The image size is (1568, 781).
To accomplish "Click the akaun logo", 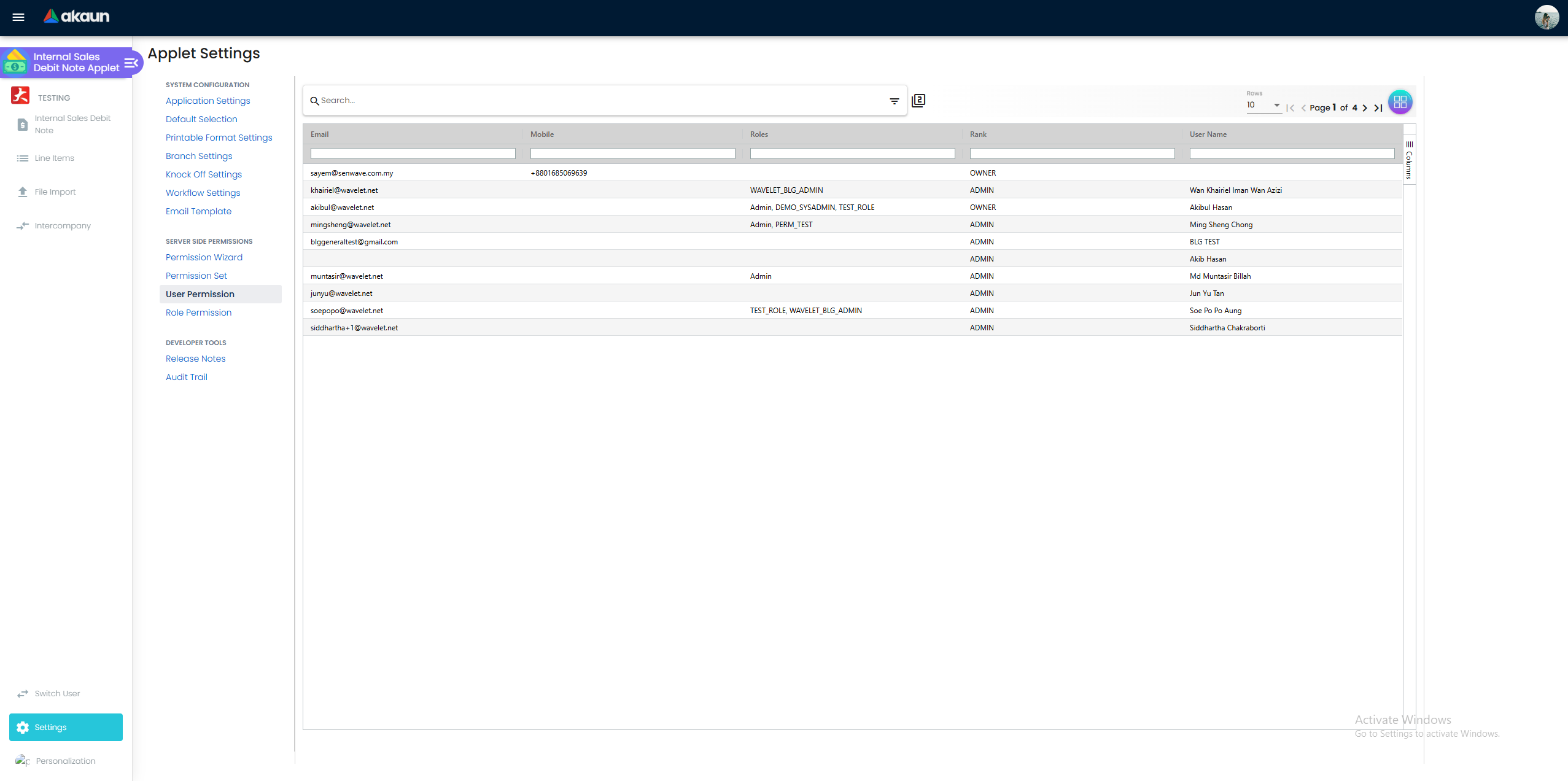I will pos(76,16).
